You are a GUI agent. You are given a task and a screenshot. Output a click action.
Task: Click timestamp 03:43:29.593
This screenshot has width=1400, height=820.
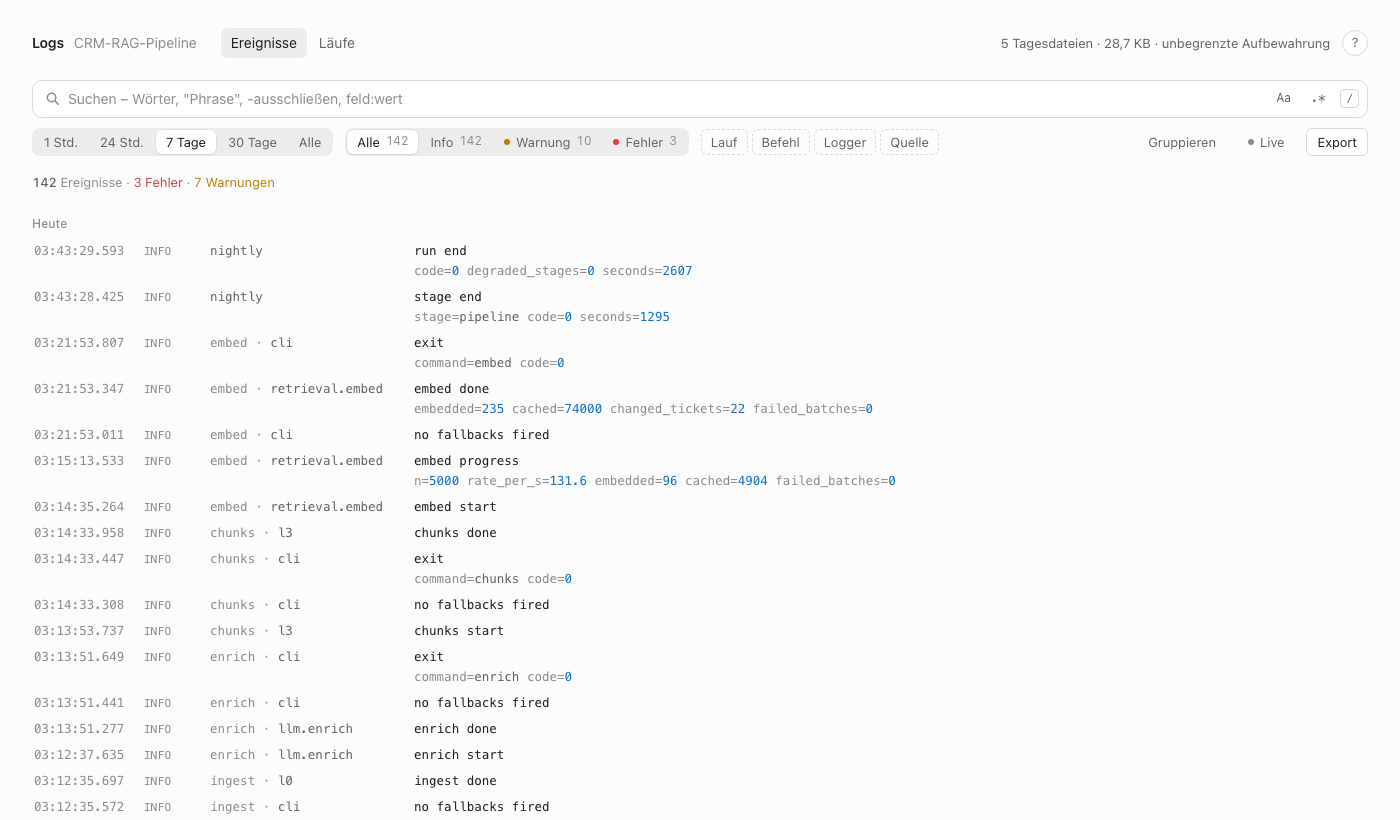[79, 251]
